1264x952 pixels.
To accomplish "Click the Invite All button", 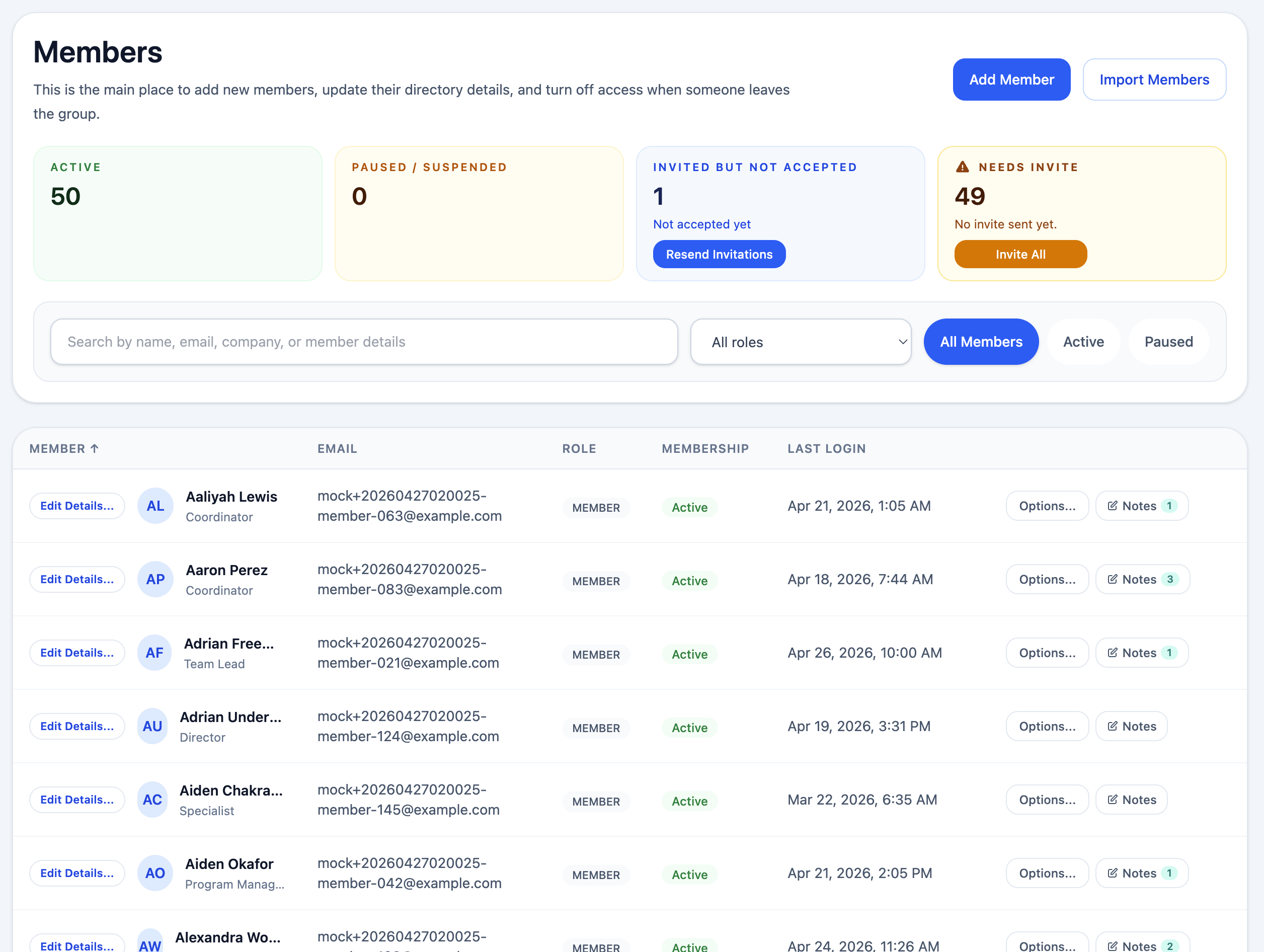I will coord(1020,254).
